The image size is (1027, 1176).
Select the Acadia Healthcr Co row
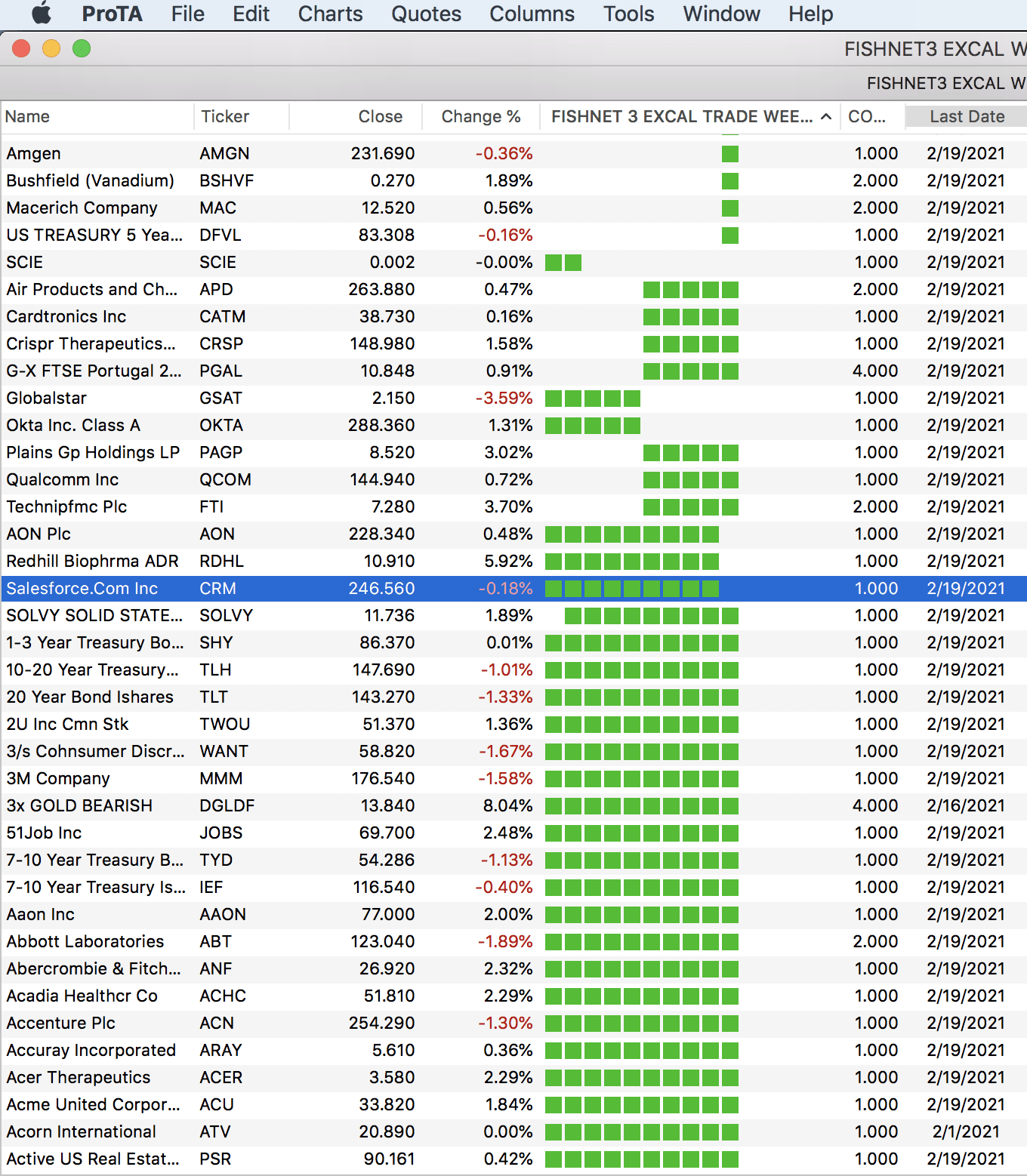pos(513,996)
